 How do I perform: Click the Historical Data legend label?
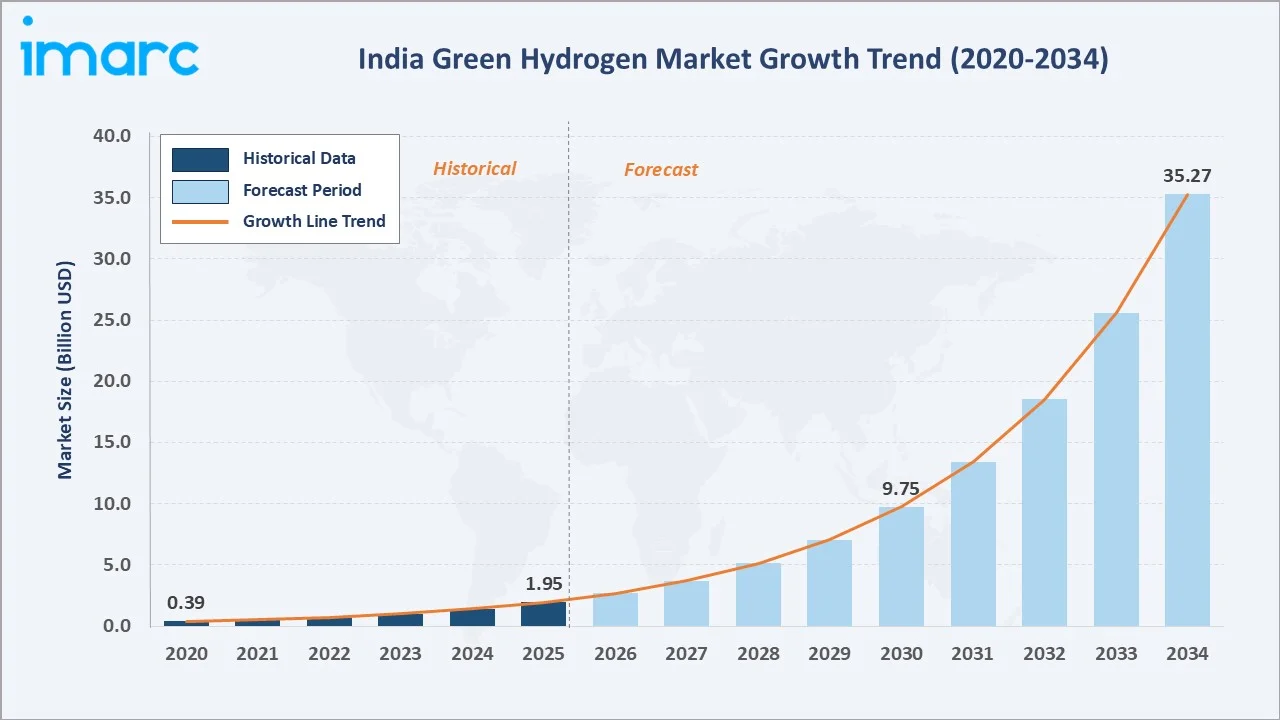(299, 158)
